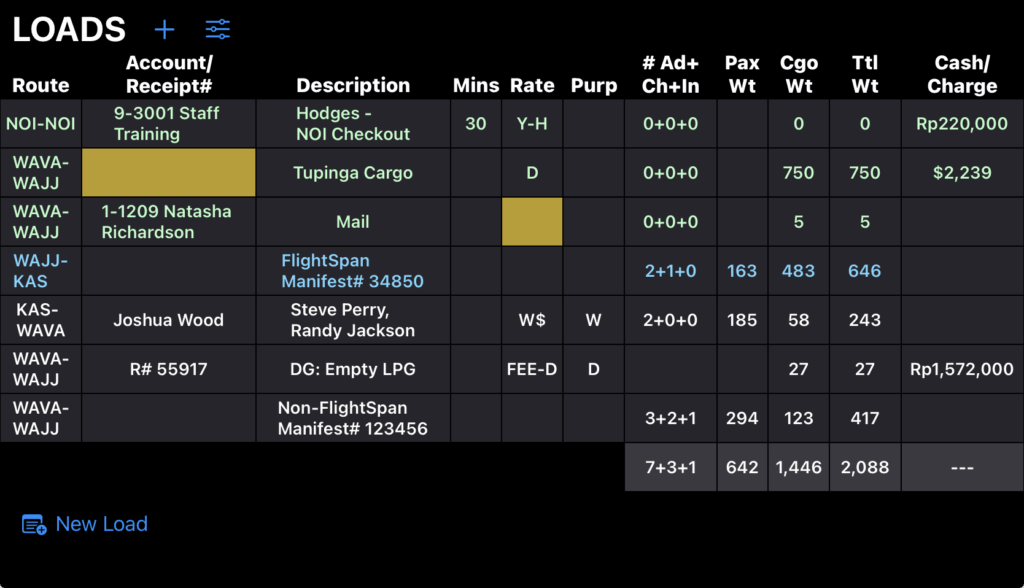Screen dimensions: 1024x588
Task: Click the plus icon beside LOADS
Action: click(164, 29)
